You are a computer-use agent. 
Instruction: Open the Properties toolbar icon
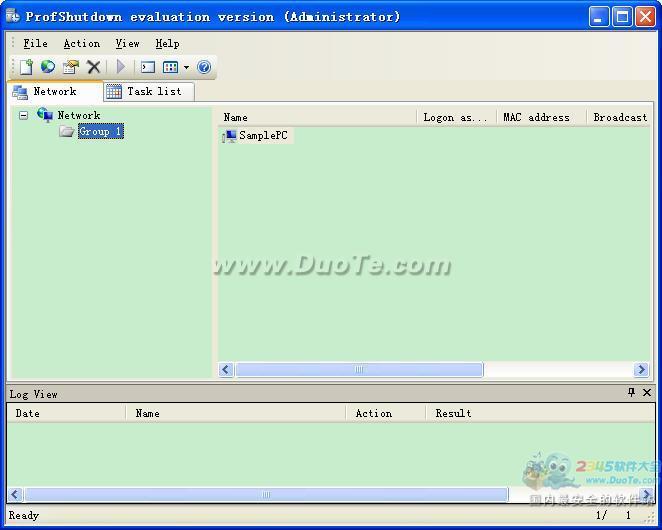(71, 67)
